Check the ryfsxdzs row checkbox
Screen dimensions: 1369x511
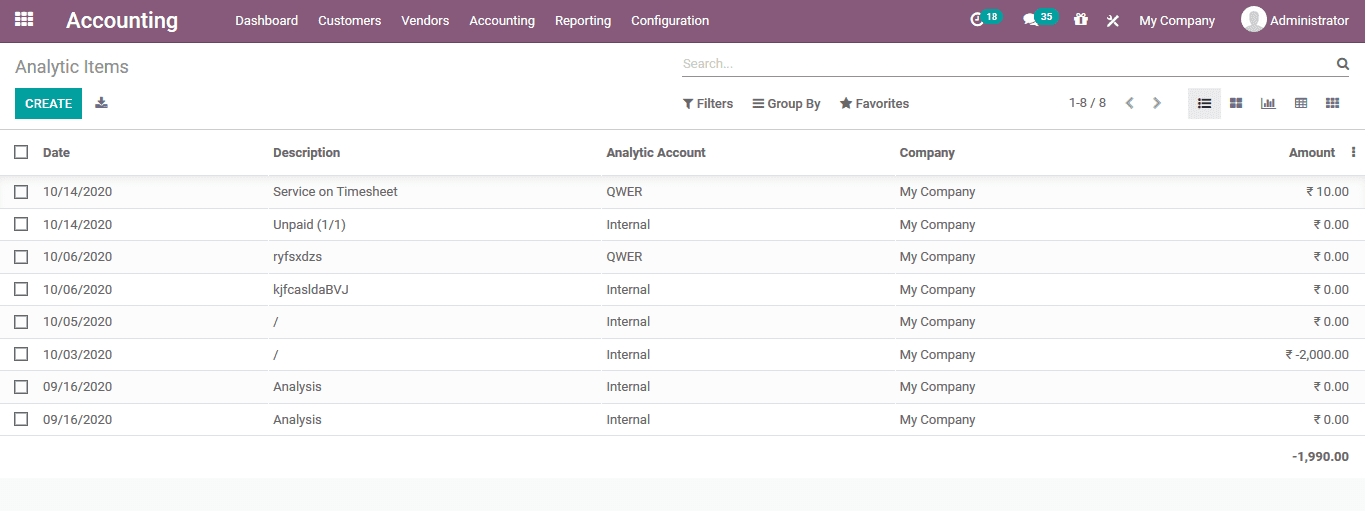tap(21, 257)
